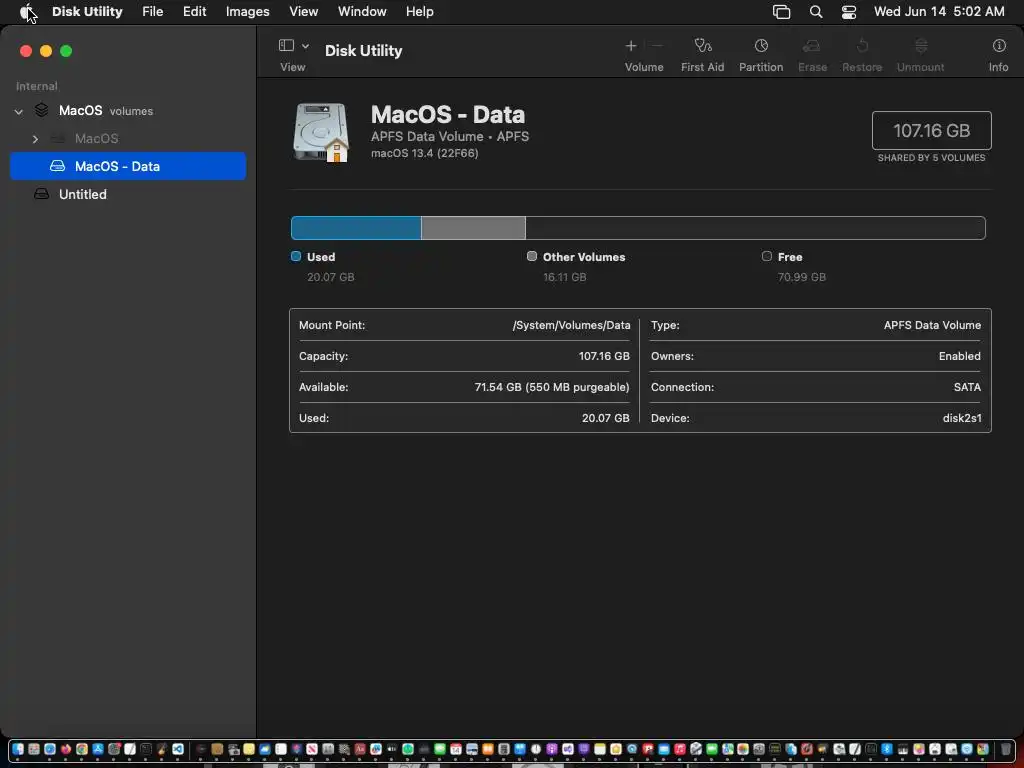This screenshot has width=1024, height=768.
Task: Open System Settings from the Dock
Action: tap(114, 749)
